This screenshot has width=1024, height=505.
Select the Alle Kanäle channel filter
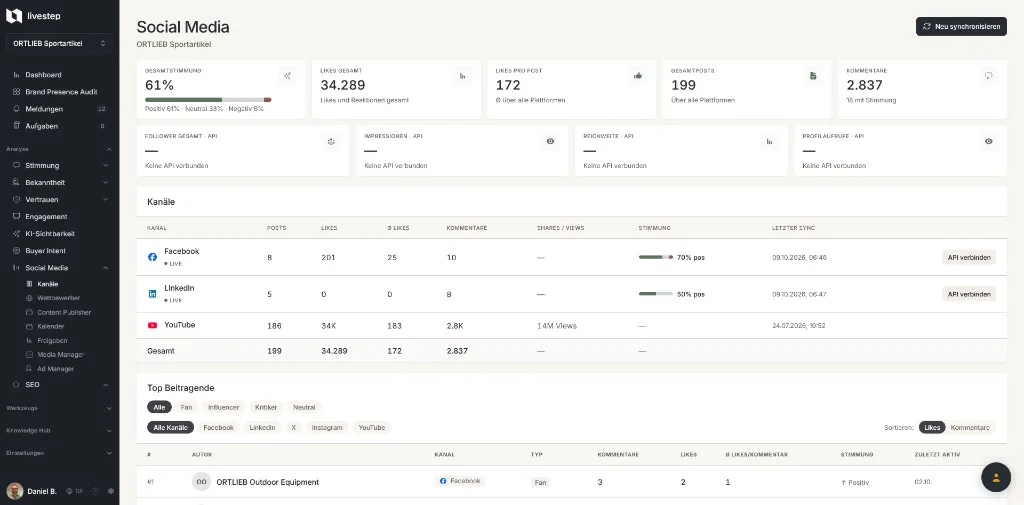(x=170, y=427)
